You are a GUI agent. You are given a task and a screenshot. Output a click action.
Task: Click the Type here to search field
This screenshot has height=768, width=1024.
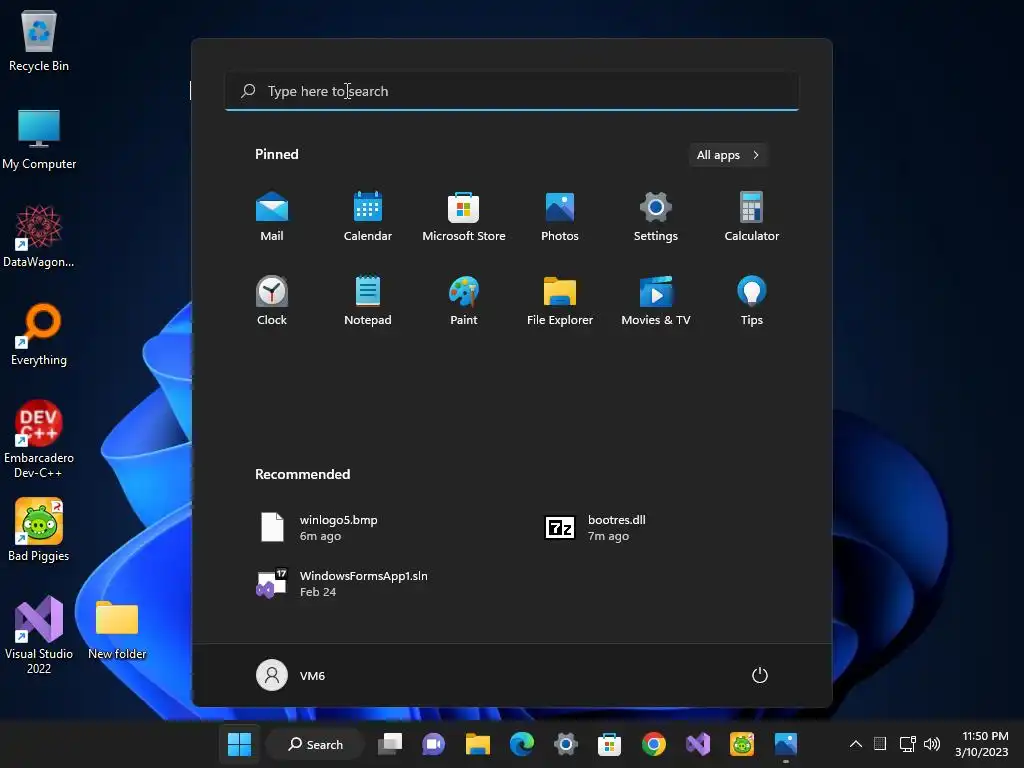(511, 91)
